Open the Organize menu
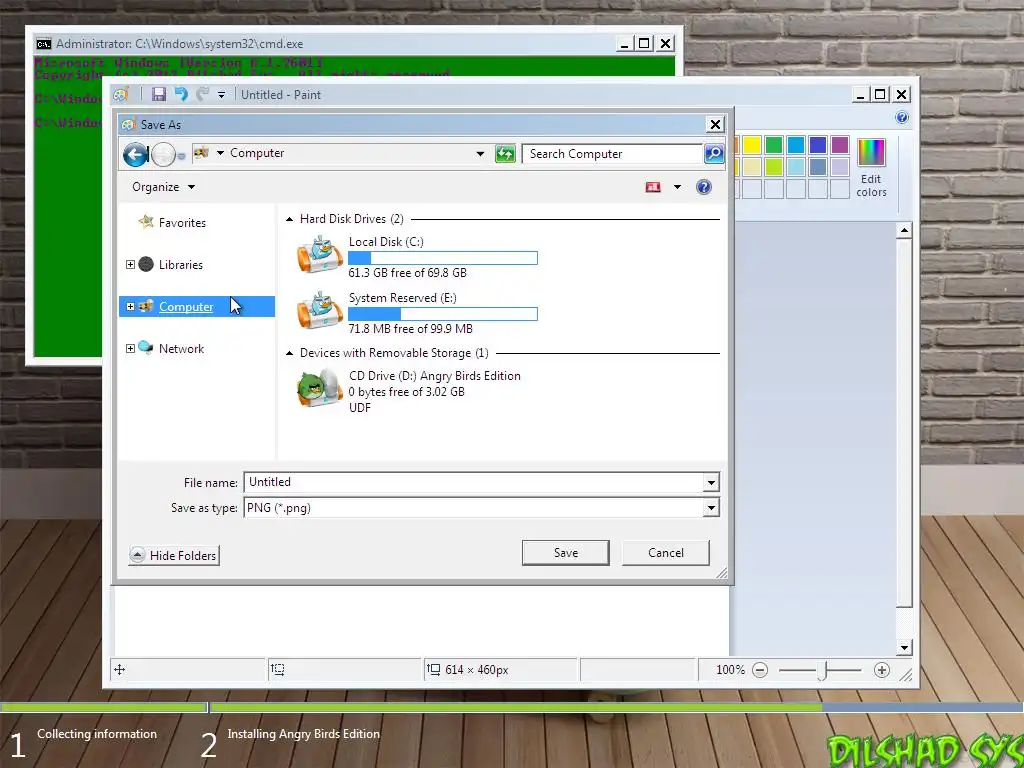The width and height of the screenshot is (1024, 768). click(163, 187)
